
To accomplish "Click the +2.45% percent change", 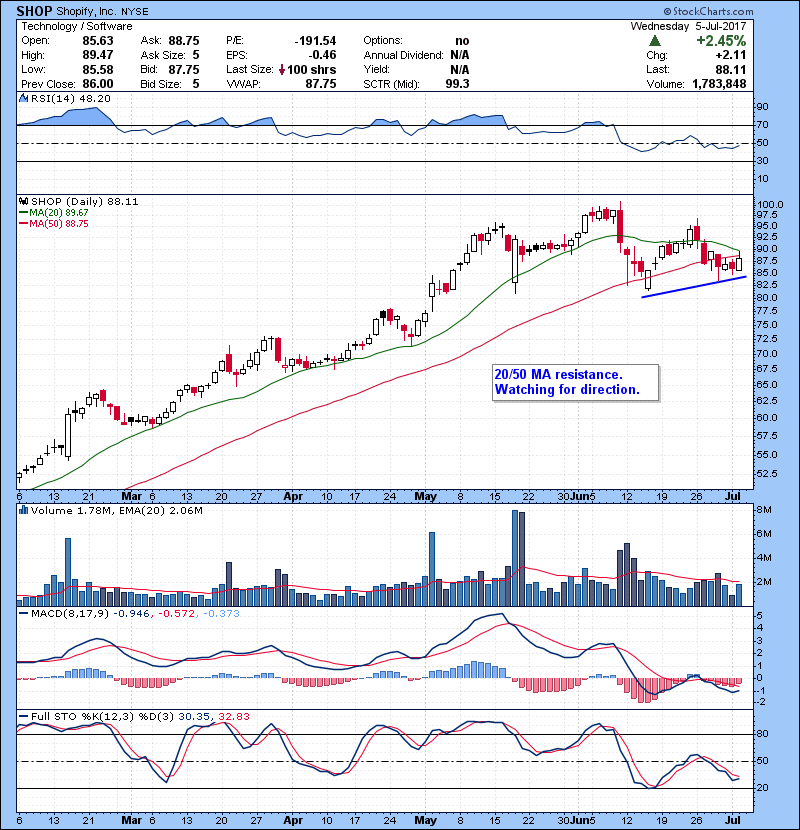I will coord(721,41).
